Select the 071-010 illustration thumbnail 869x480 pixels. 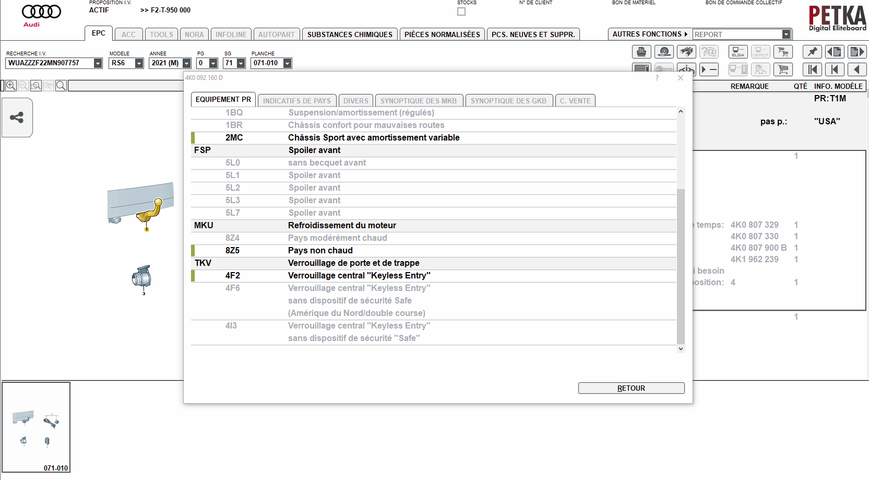coord(36,427)
